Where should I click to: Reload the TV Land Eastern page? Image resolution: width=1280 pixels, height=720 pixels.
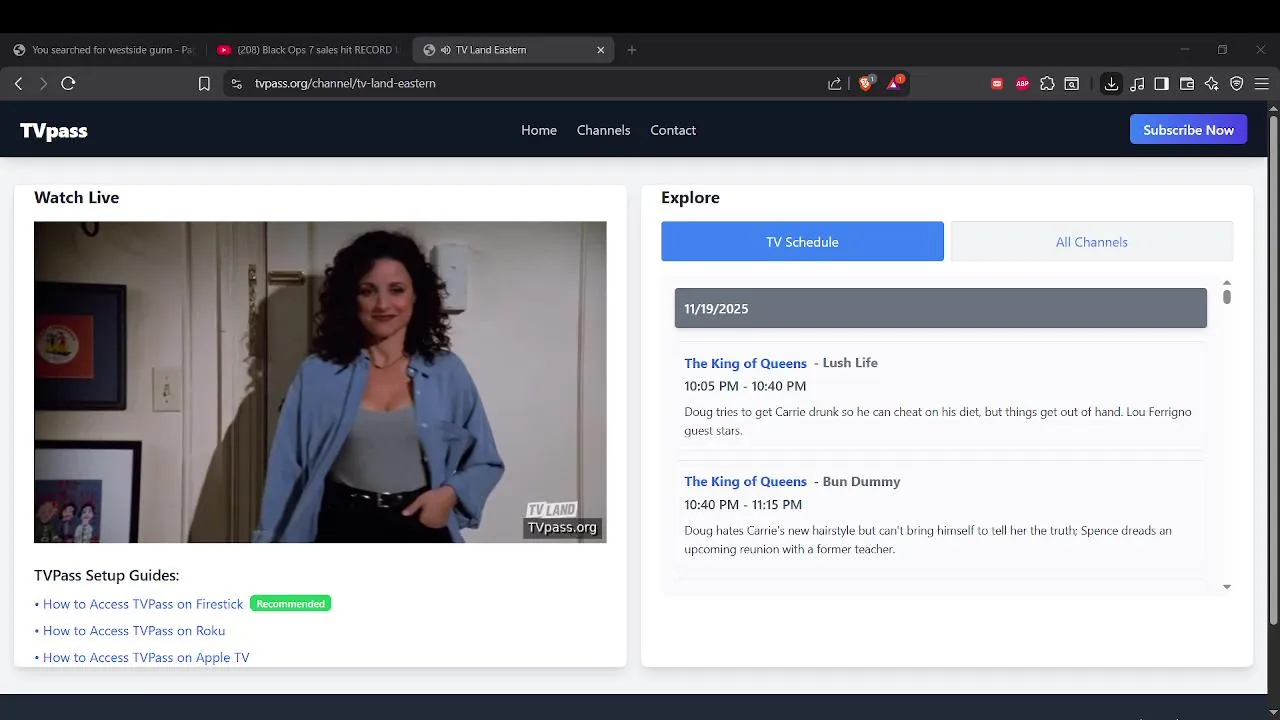coord(68,84)
